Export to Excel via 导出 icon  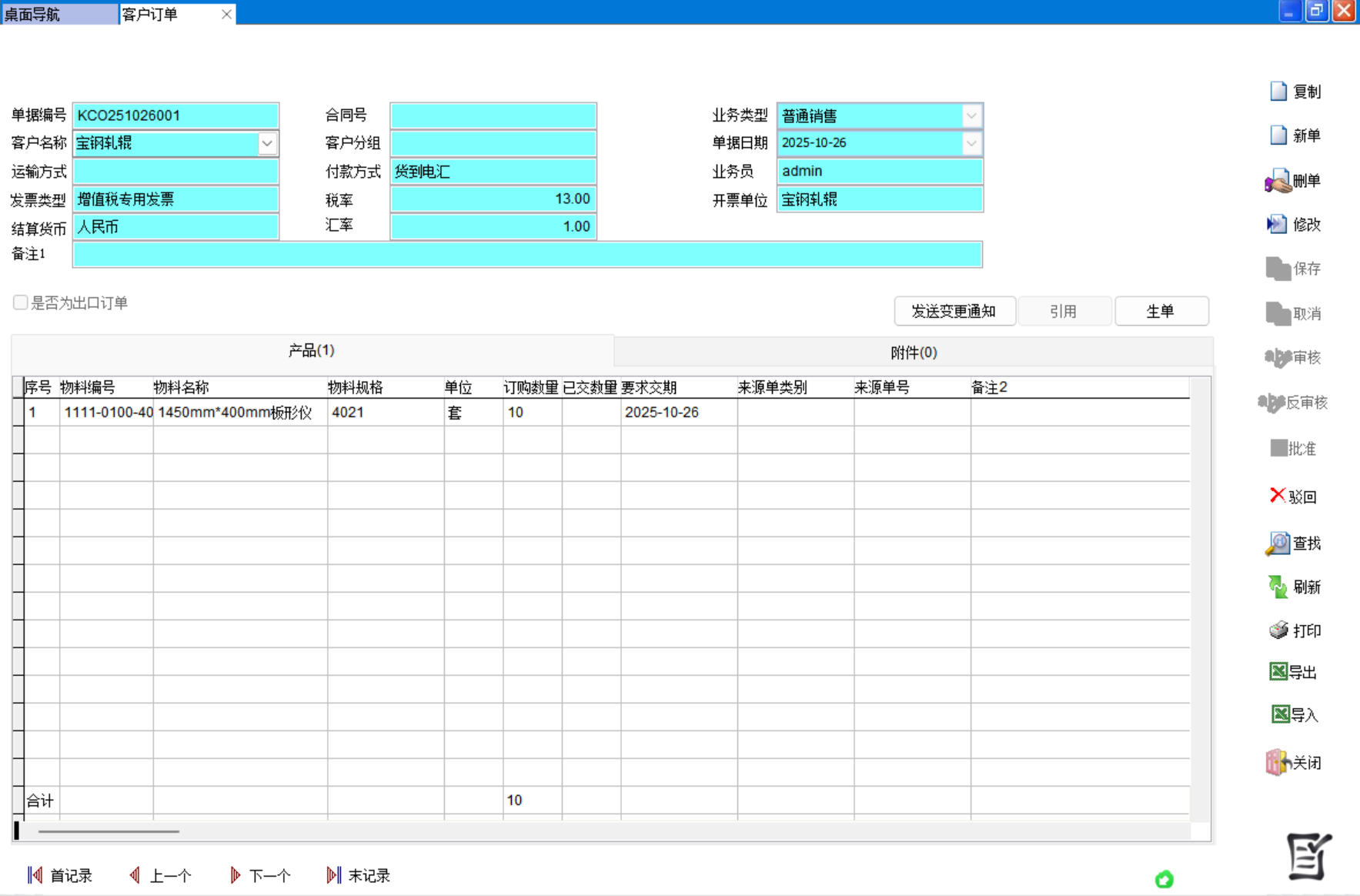pos(1278,672)
